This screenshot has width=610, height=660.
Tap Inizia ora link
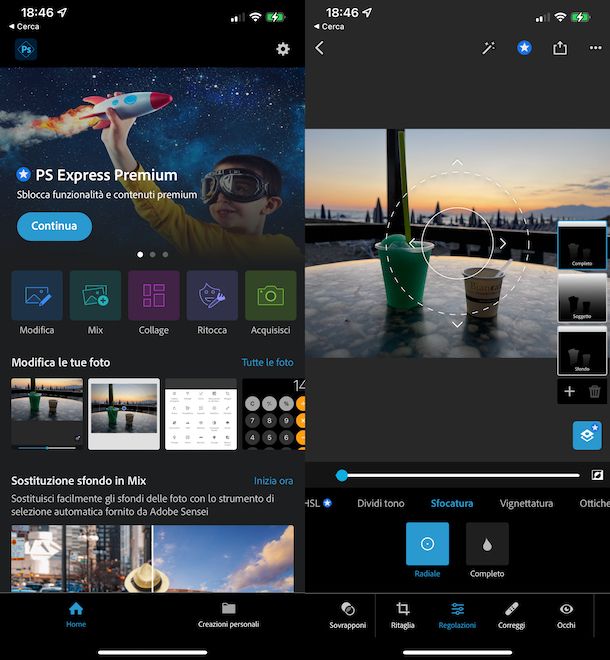(273, 481)
